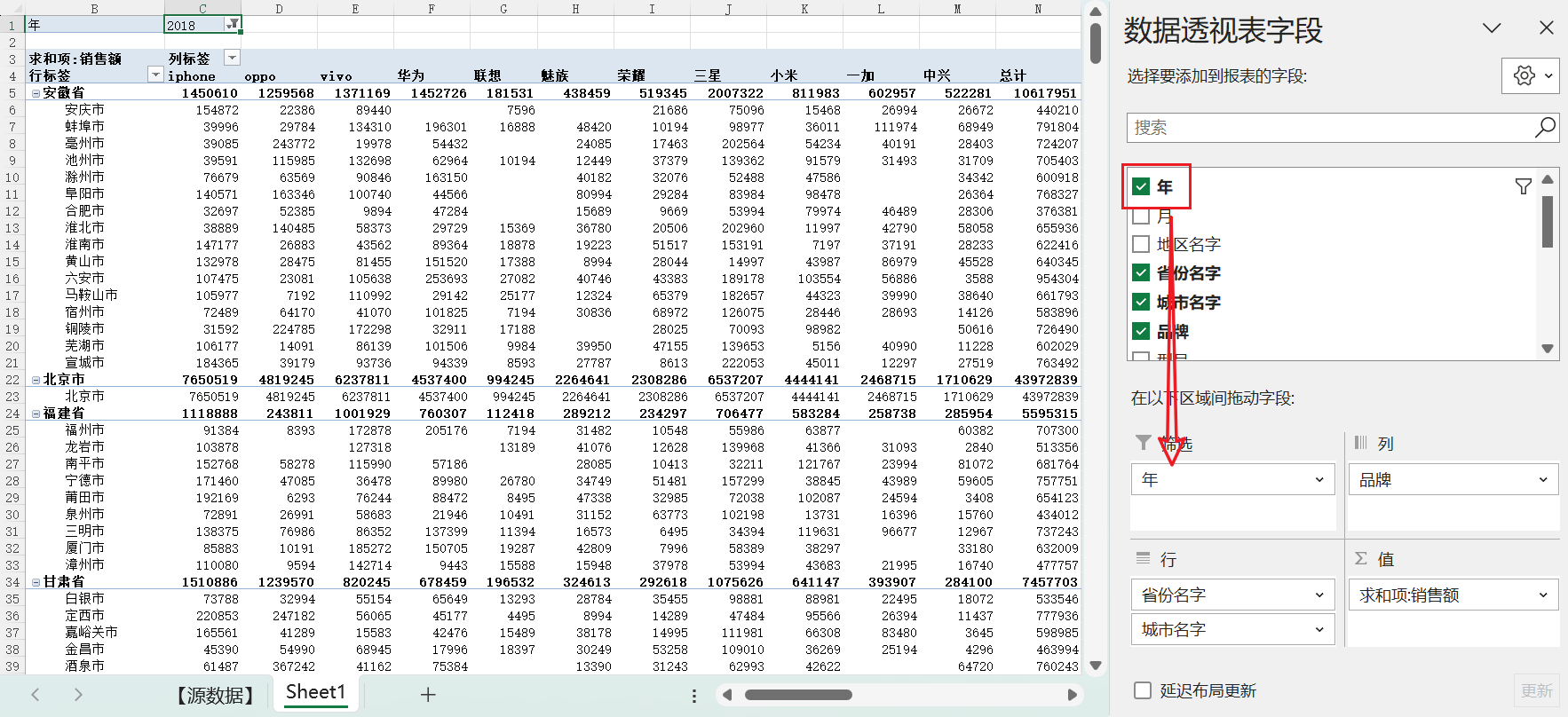
Task: Click the field list scrollbar thumb
Action: point(1548,221)
